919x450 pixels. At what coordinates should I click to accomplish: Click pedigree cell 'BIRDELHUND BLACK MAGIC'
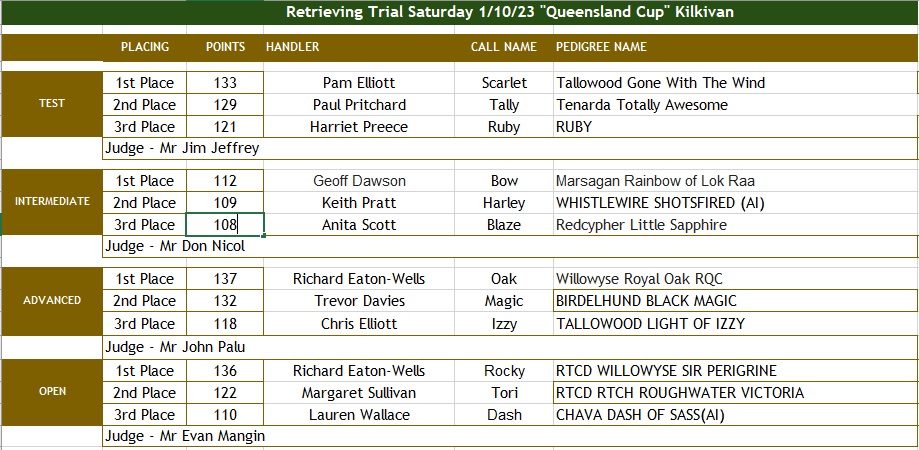(736, 301)
